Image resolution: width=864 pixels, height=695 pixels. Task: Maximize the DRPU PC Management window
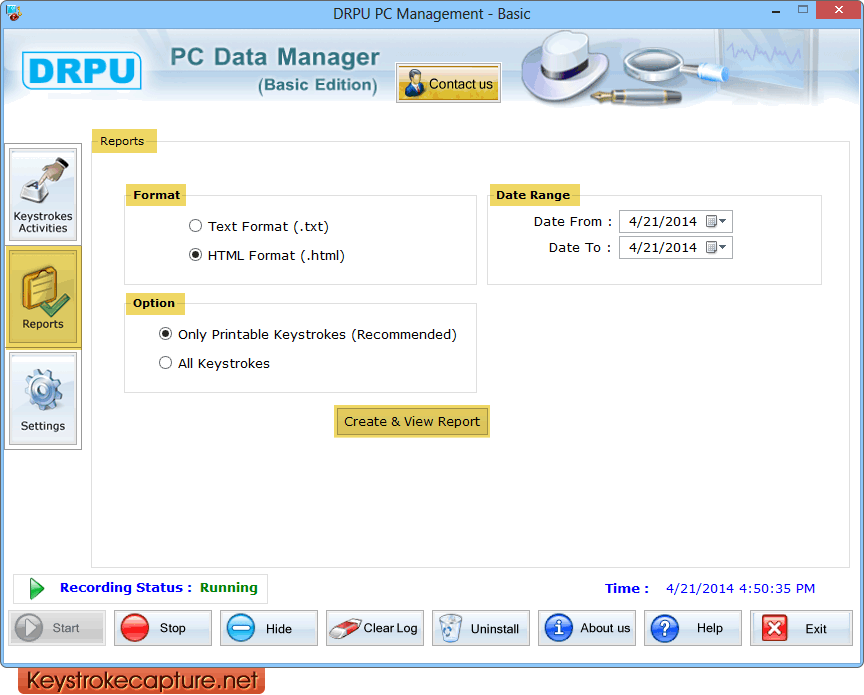[803, 10]
